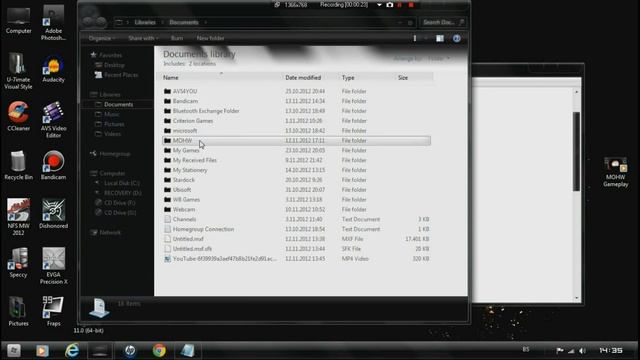
Task: Select Desktop under Favorites
Action: pyautogui.click(x=114, y=65)
